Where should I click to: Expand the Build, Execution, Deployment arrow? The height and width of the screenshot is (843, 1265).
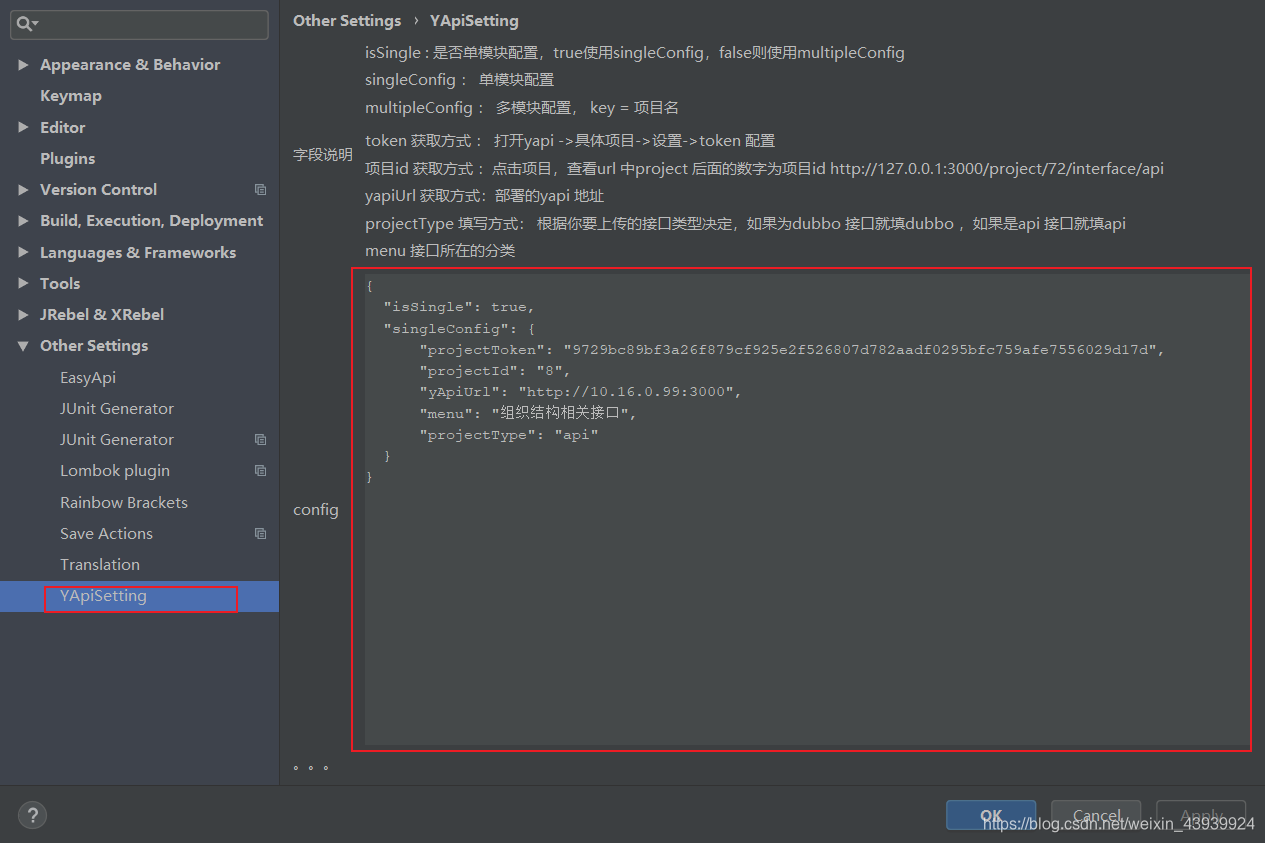[23, 221]
